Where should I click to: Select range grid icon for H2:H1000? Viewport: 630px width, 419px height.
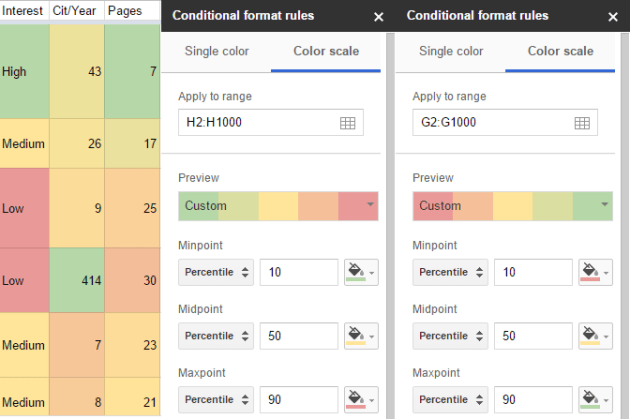pyautogui.click(x=348, y=123)
